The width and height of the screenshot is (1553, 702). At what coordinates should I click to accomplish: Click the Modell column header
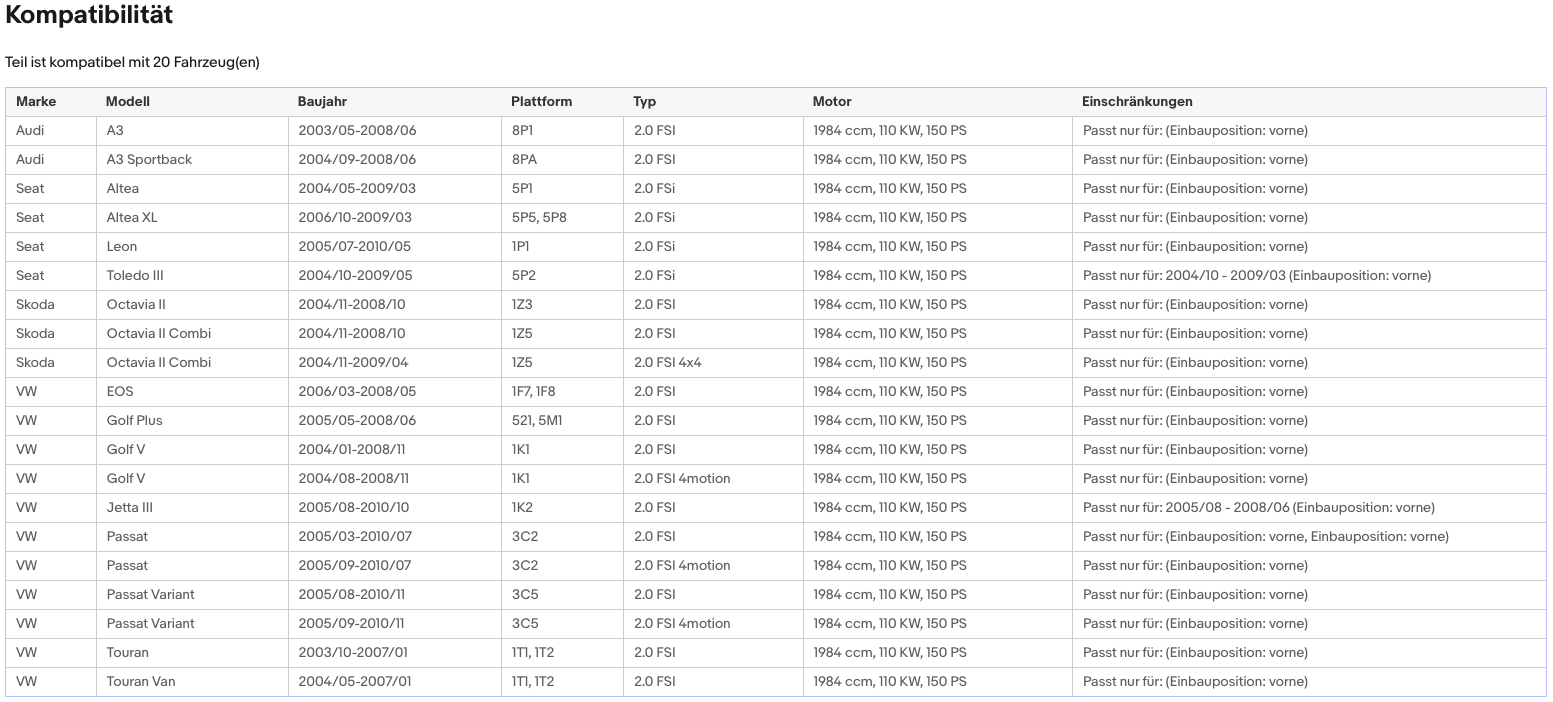128,101
